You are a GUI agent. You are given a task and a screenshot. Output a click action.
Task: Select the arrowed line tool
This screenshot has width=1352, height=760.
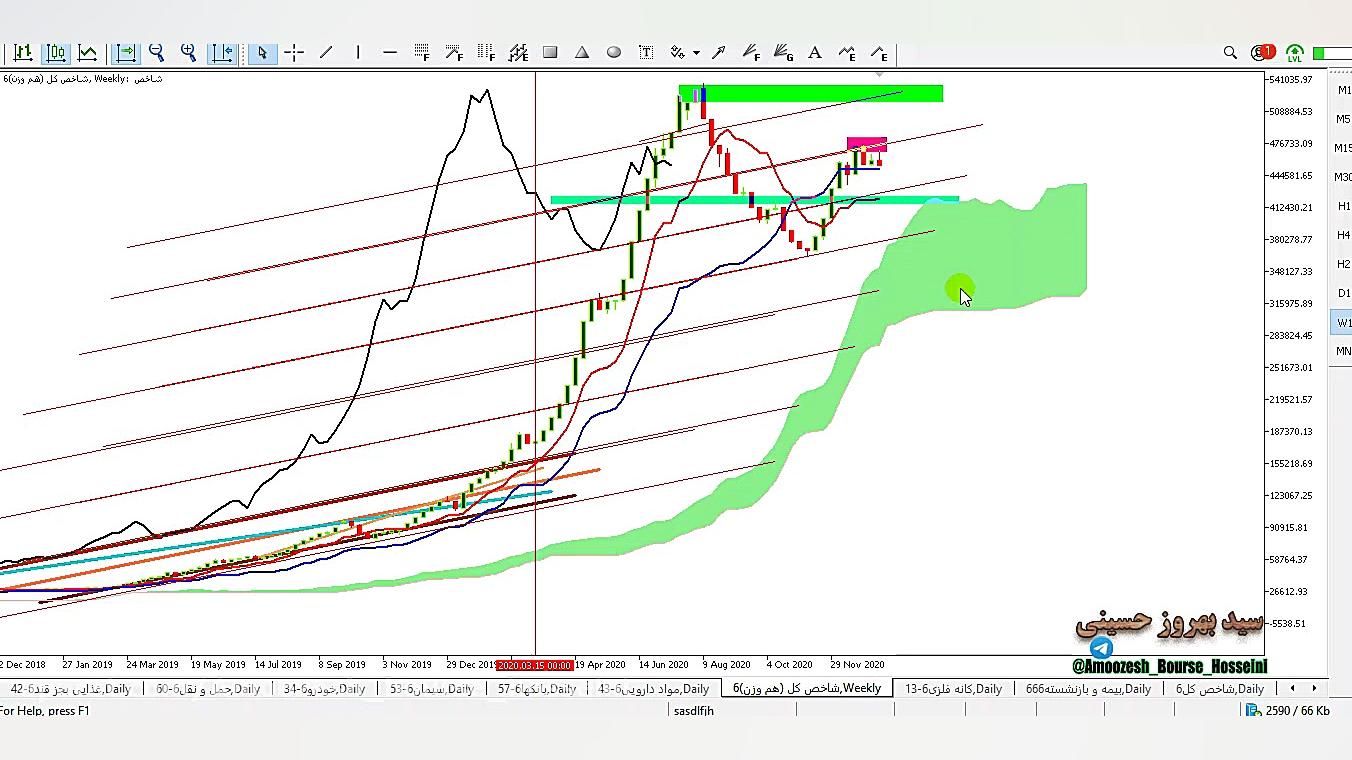[x=719, y=53]
